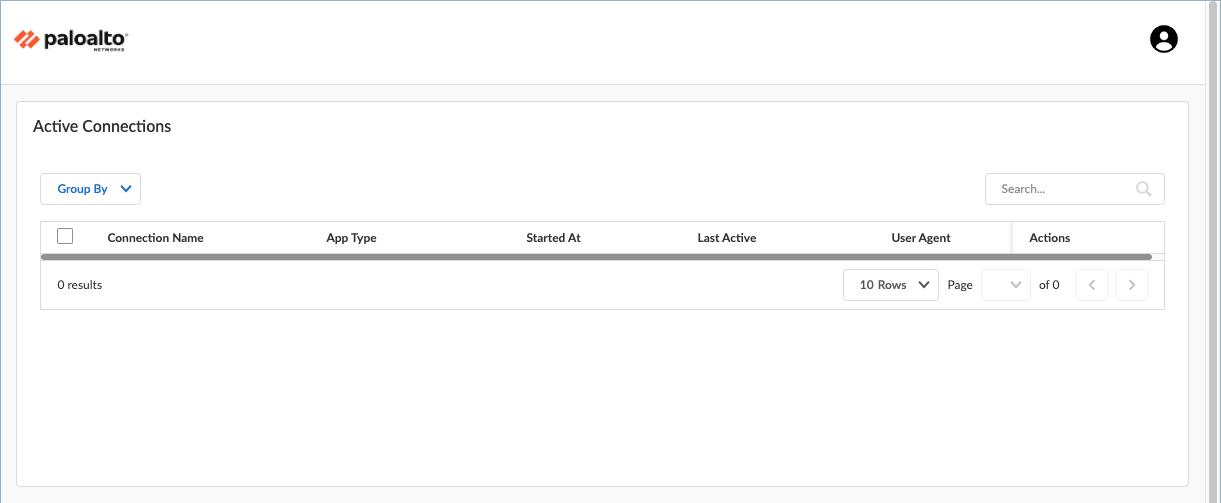Click the 0 results label

(80, 285)
